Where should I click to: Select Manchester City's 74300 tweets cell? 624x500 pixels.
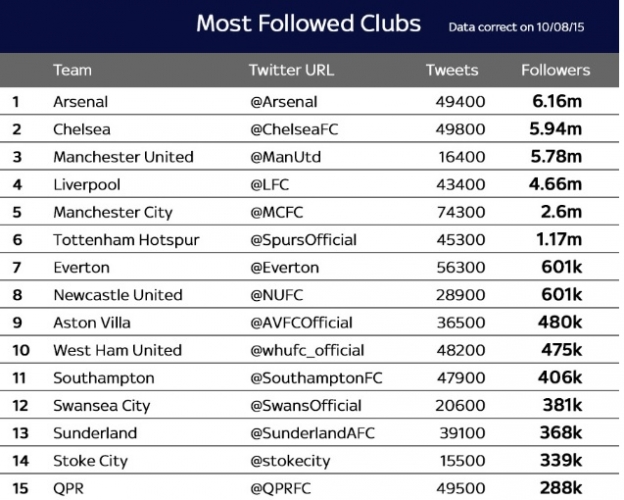click(x=459, y=212)
